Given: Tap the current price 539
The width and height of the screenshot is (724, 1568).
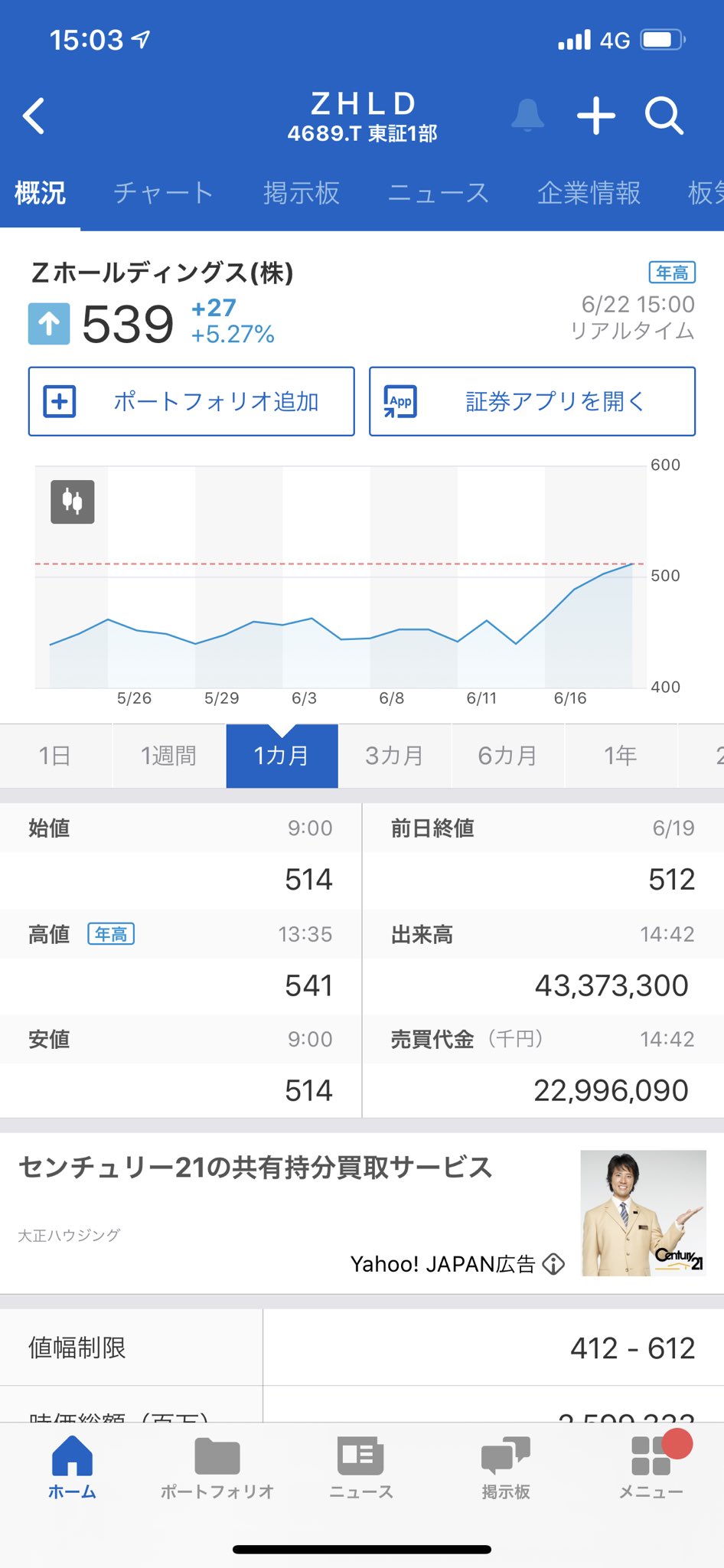Looking at the screenshot, I should (128, 324).
